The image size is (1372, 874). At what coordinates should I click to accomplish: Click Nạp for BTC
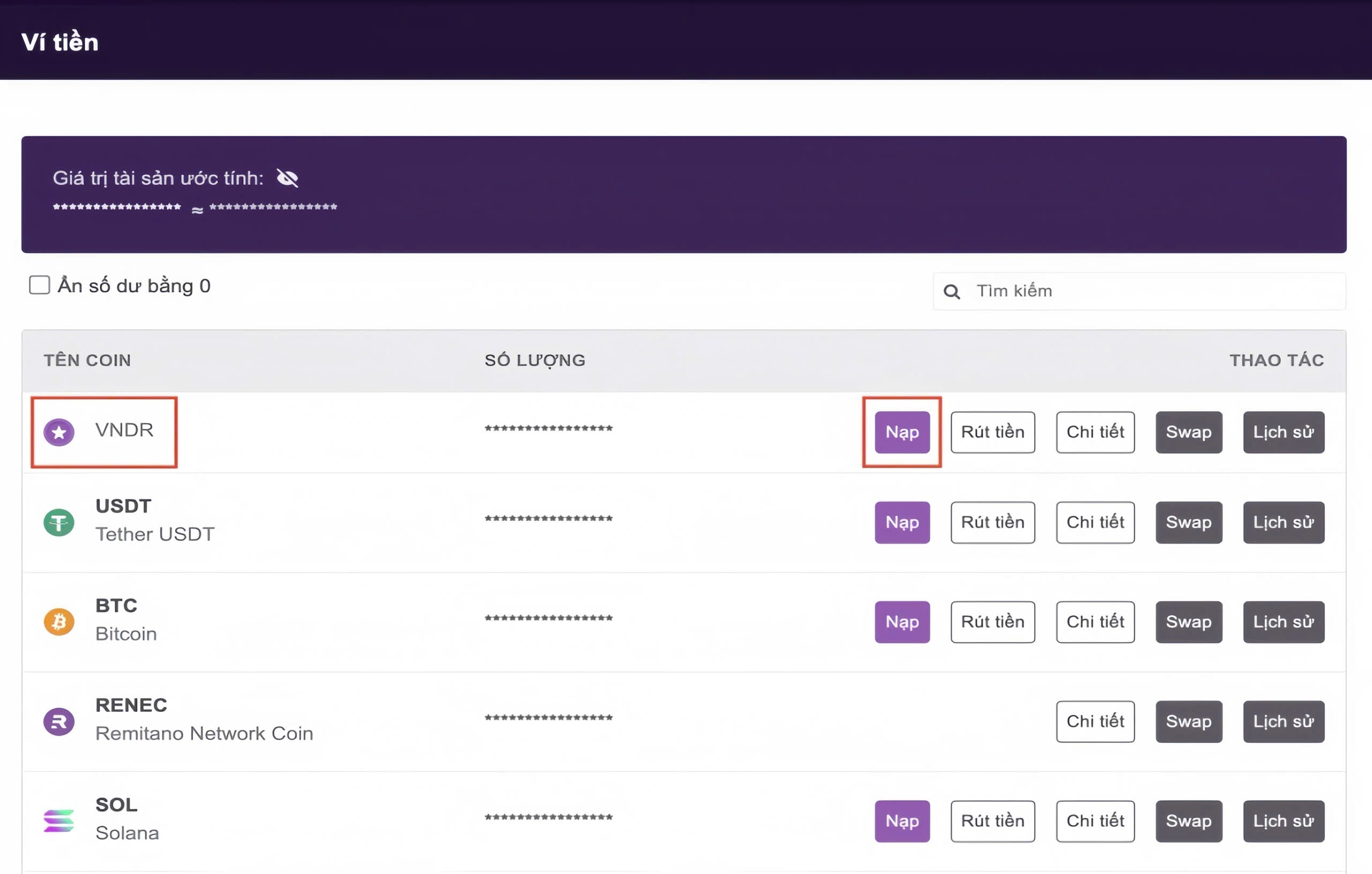[903, 622]
